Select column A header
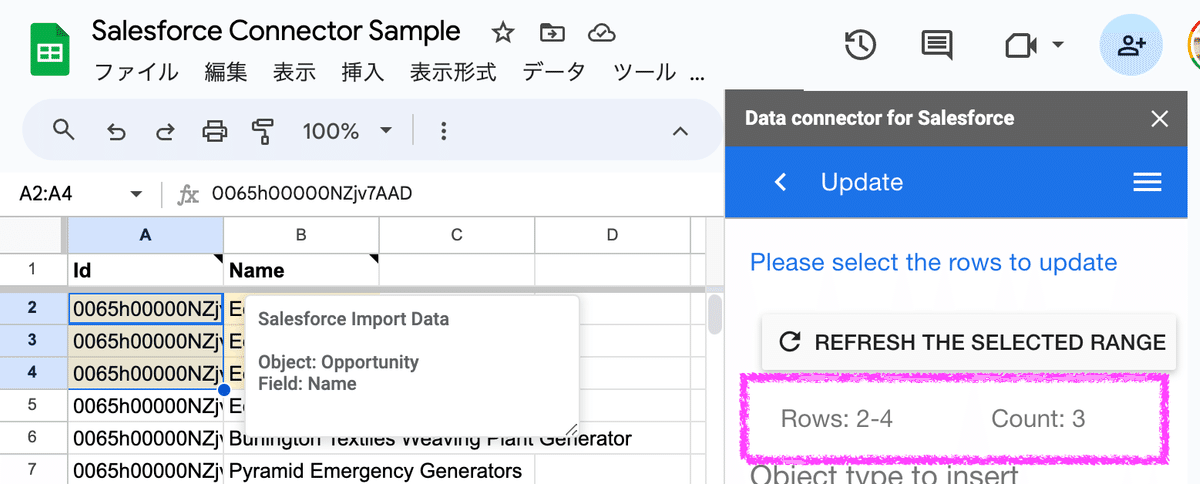 point(146,235)
